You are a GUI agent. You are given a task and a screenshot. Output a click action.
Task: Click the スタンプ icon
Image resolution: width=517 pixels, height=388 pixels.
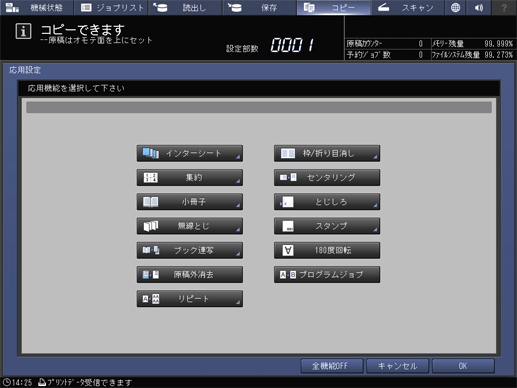click(x=288, y=226)
